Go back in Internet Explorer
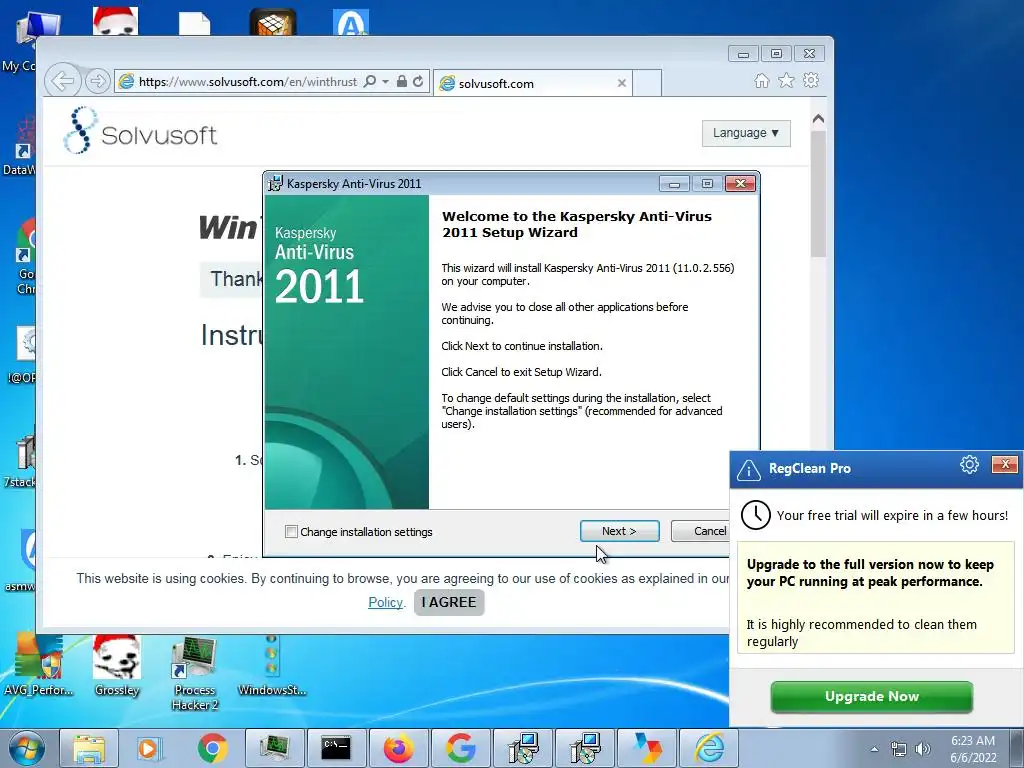The height and width of the screenshot is (768, 1024). [x=63, y=82]
